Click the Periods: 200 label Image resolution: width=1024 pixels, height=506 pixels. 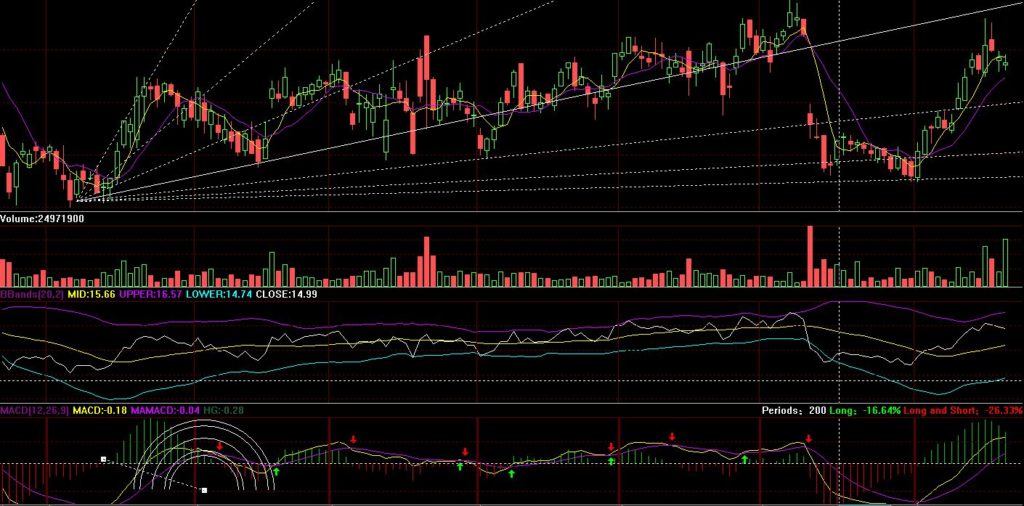(793, 411)
